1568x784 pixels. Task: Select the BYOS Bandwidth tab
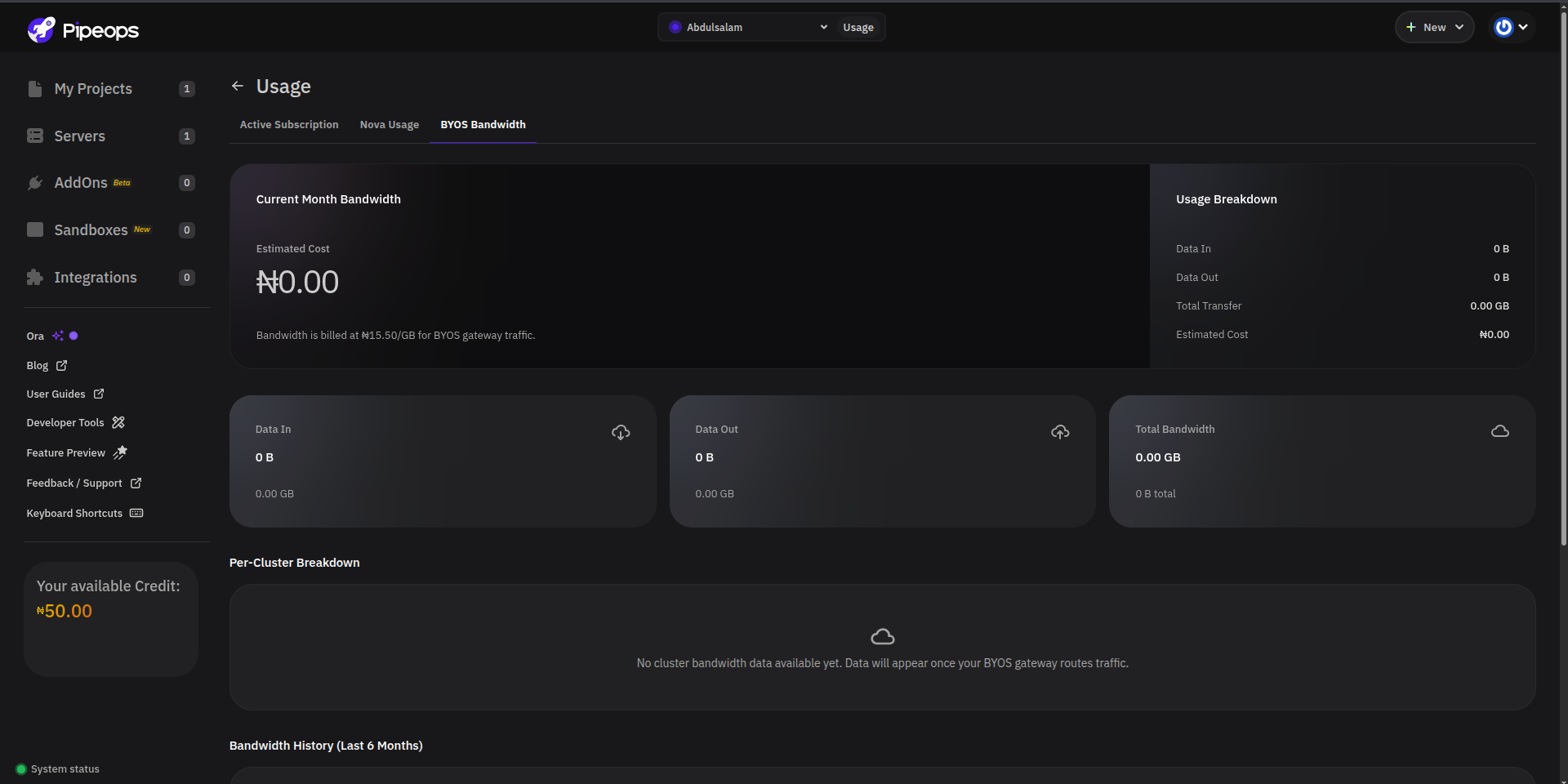click(483, 125)
